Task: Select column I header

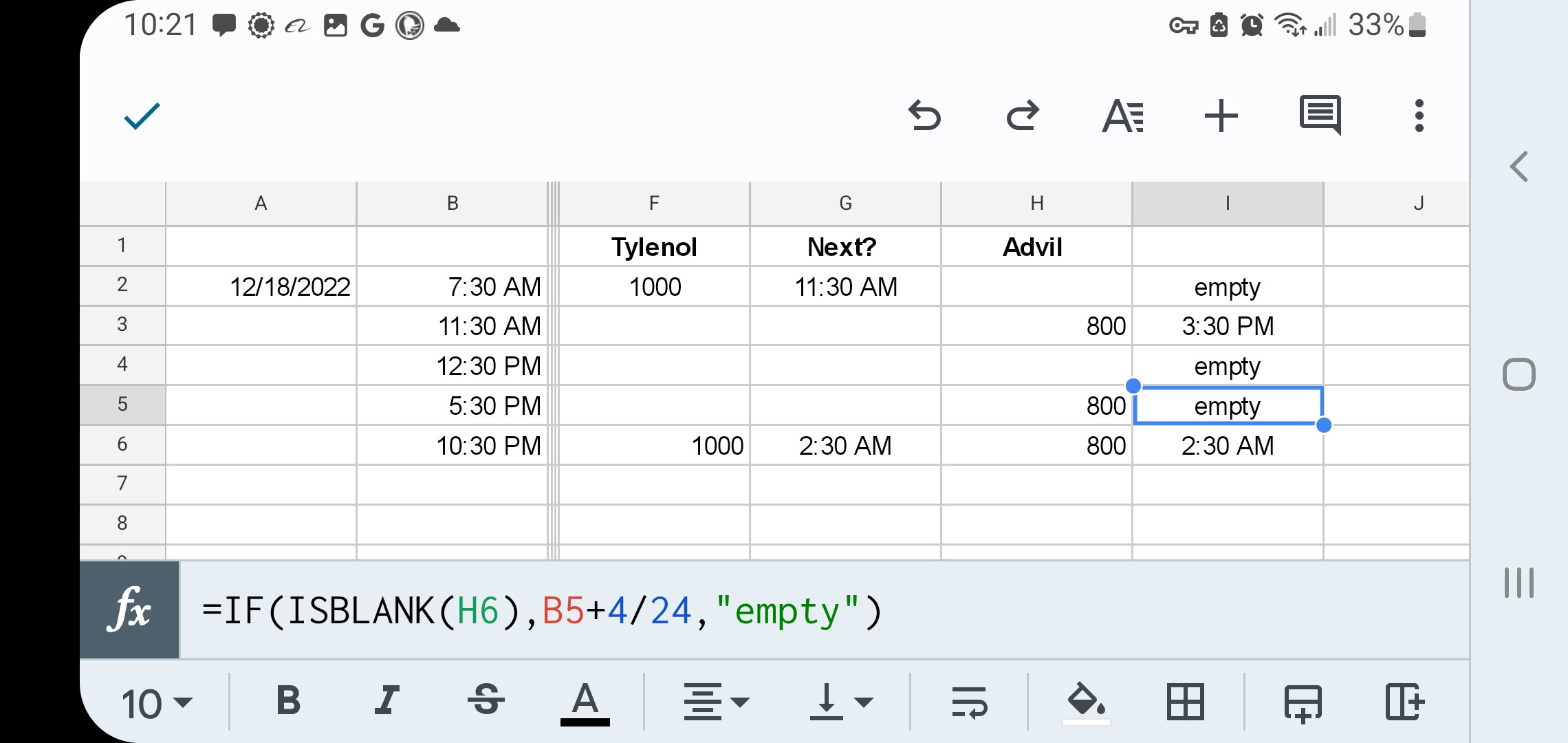Action: click(1228, 204)
